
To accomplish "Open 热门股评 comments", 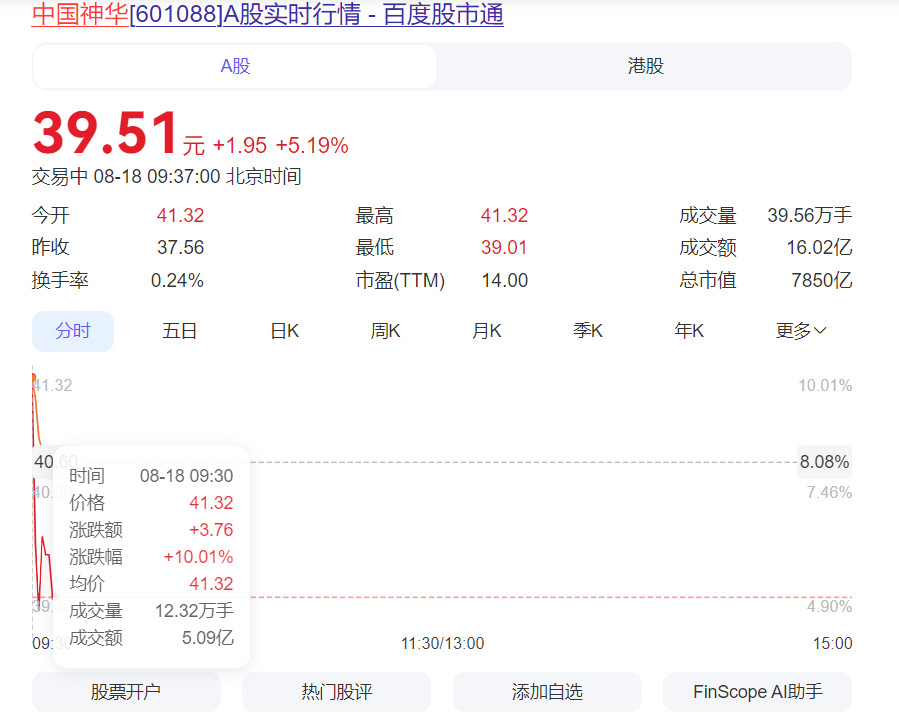I will pyautogui.click(x=337, y=692).
